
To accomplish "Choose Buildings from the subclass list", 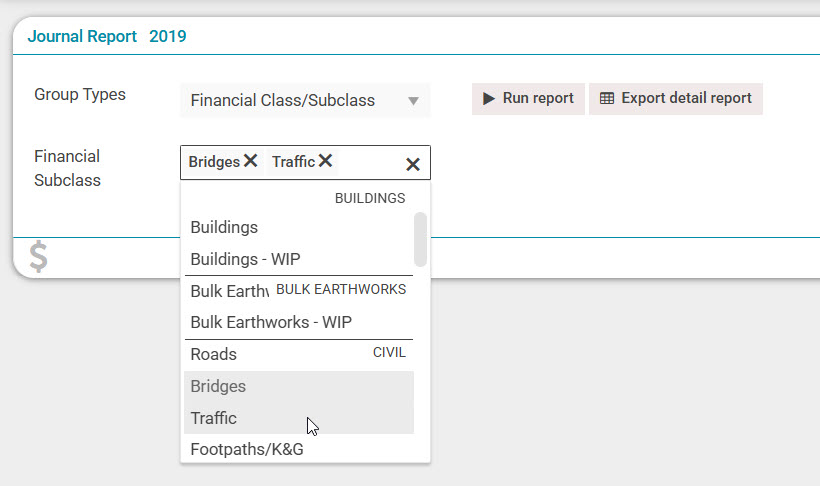I will 224,227.
